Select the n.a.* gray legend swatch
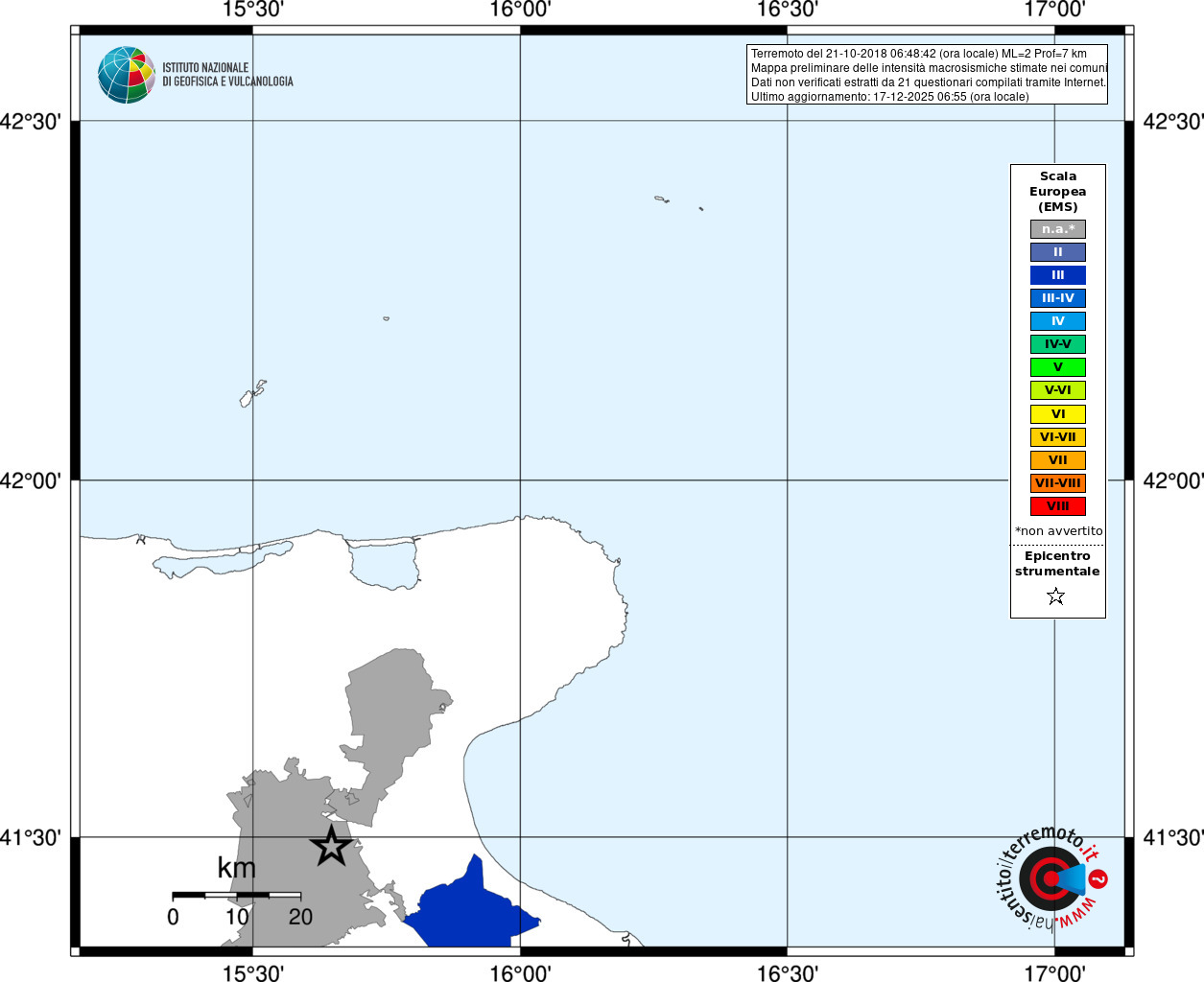Screen dimensions: 1204x982 click(x=1057, y=229)
